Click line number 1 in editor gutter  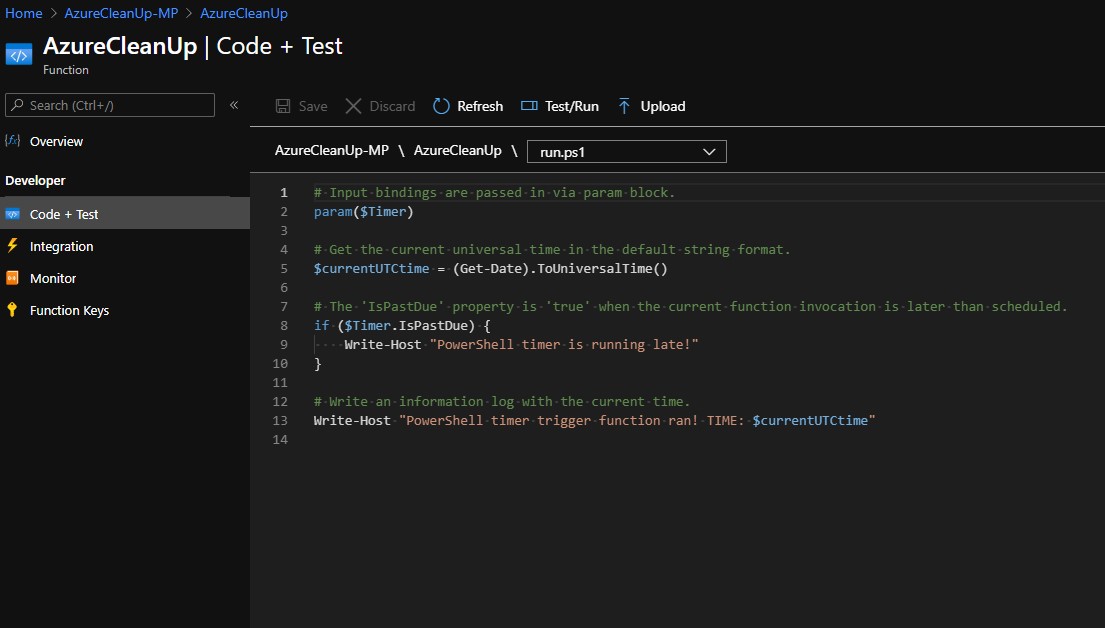284,192
